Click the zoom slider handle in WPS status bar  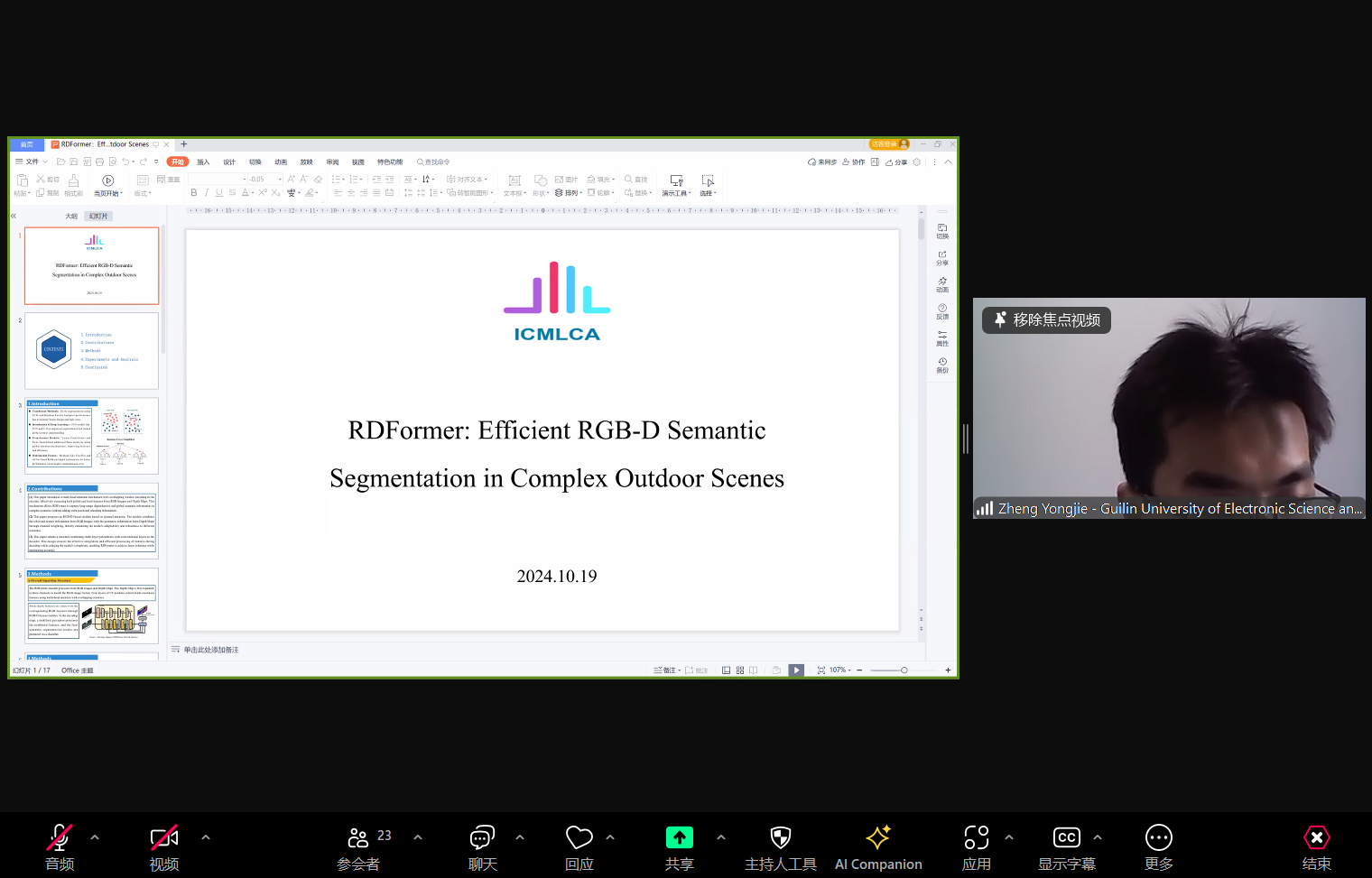point(904,670)
